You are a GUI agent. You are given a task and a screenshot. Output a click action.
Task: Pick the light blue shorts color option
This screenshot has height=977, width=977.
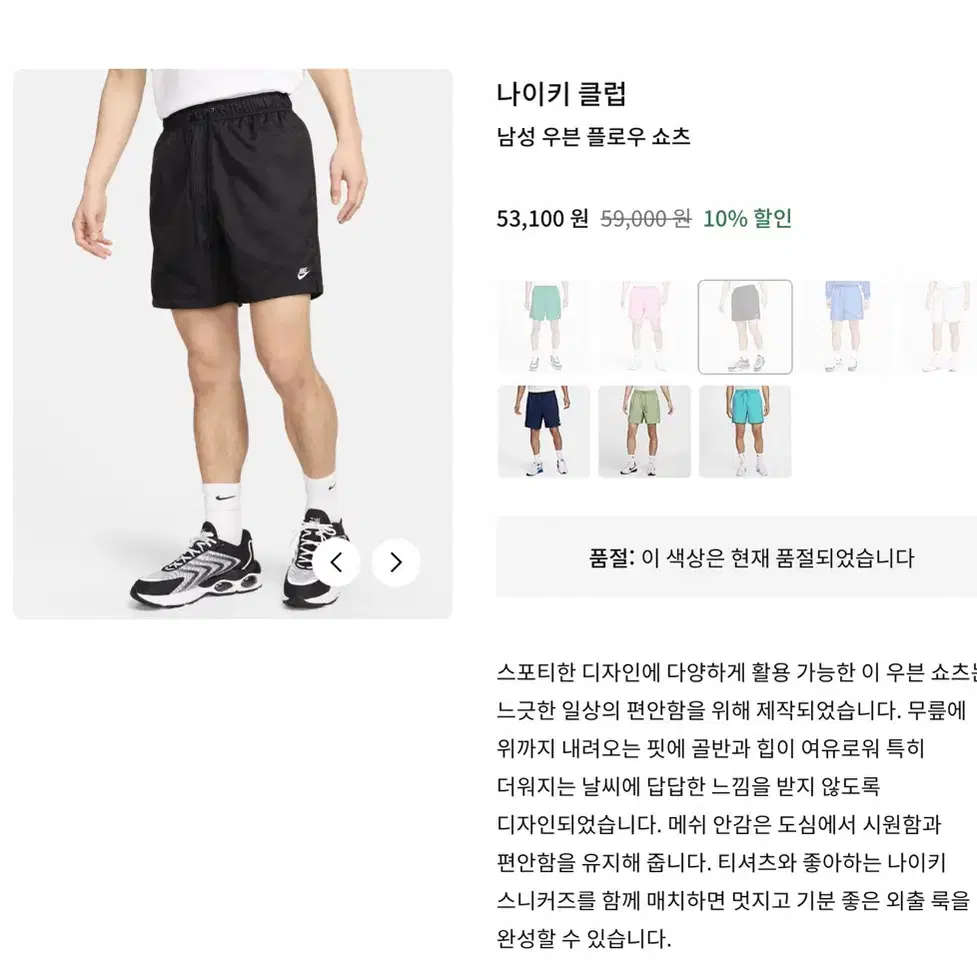pyautogui.click(x=846, y=327)
